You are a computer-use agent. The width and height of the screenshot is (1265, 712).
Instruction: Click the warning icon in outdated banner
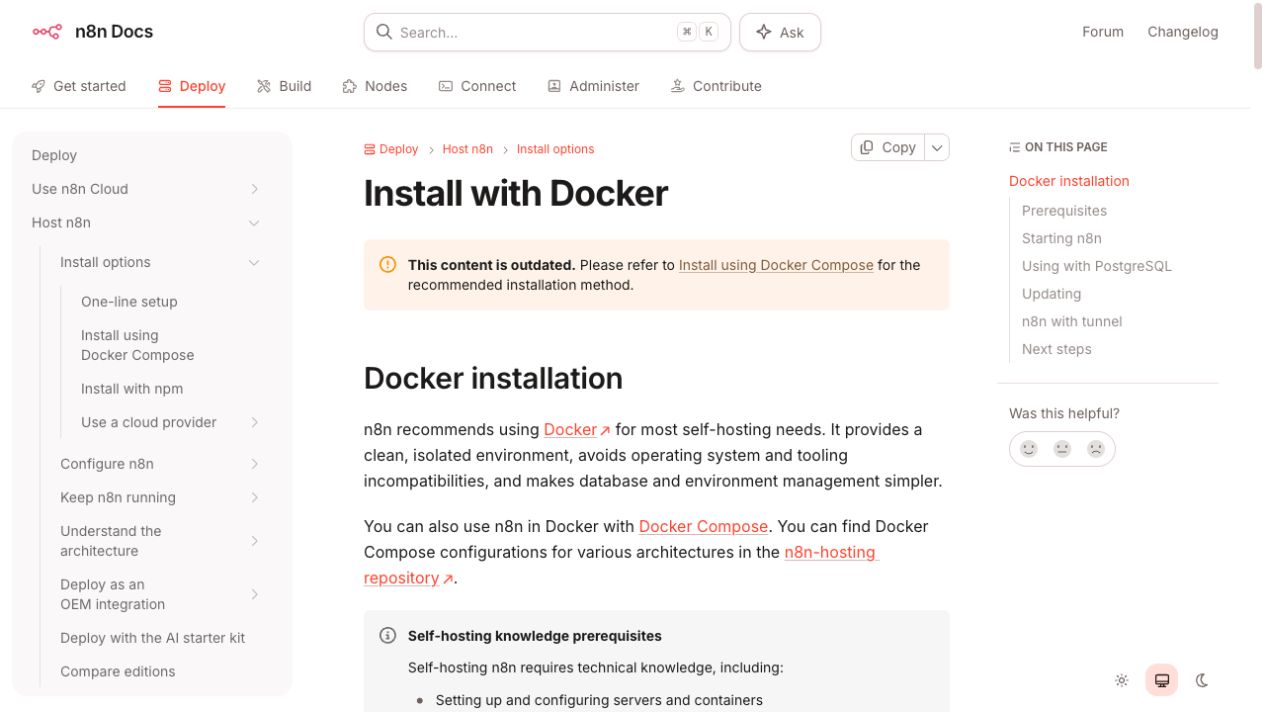tap(388, 265)
